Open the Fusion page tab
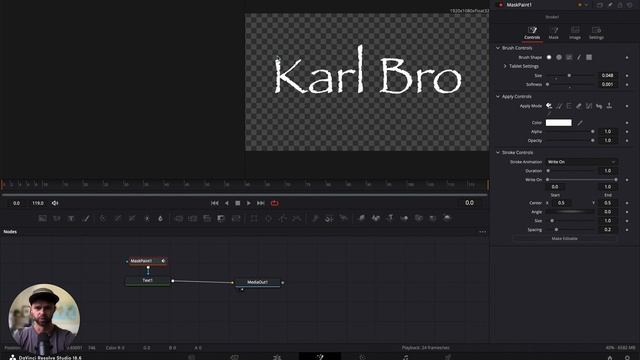 coord(320,356)
